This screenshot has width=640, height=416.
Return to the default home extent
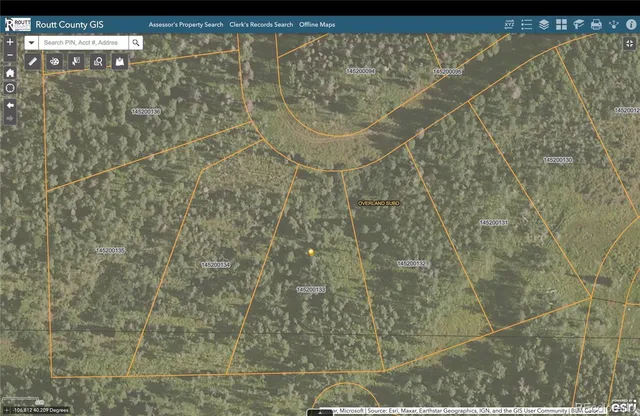click(x=10, y=73)
